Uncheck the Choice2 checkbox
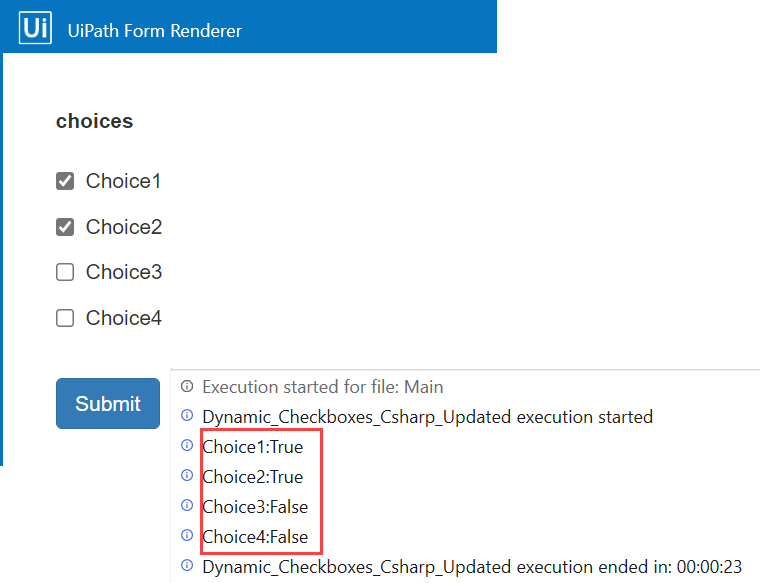 coord(65,227)
